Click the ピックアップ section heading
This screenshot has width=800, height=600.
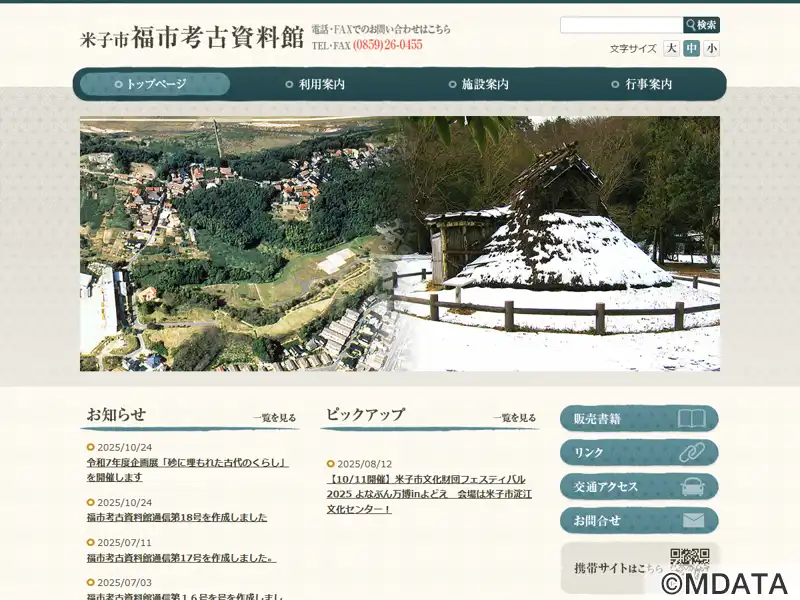coord(365,414)
